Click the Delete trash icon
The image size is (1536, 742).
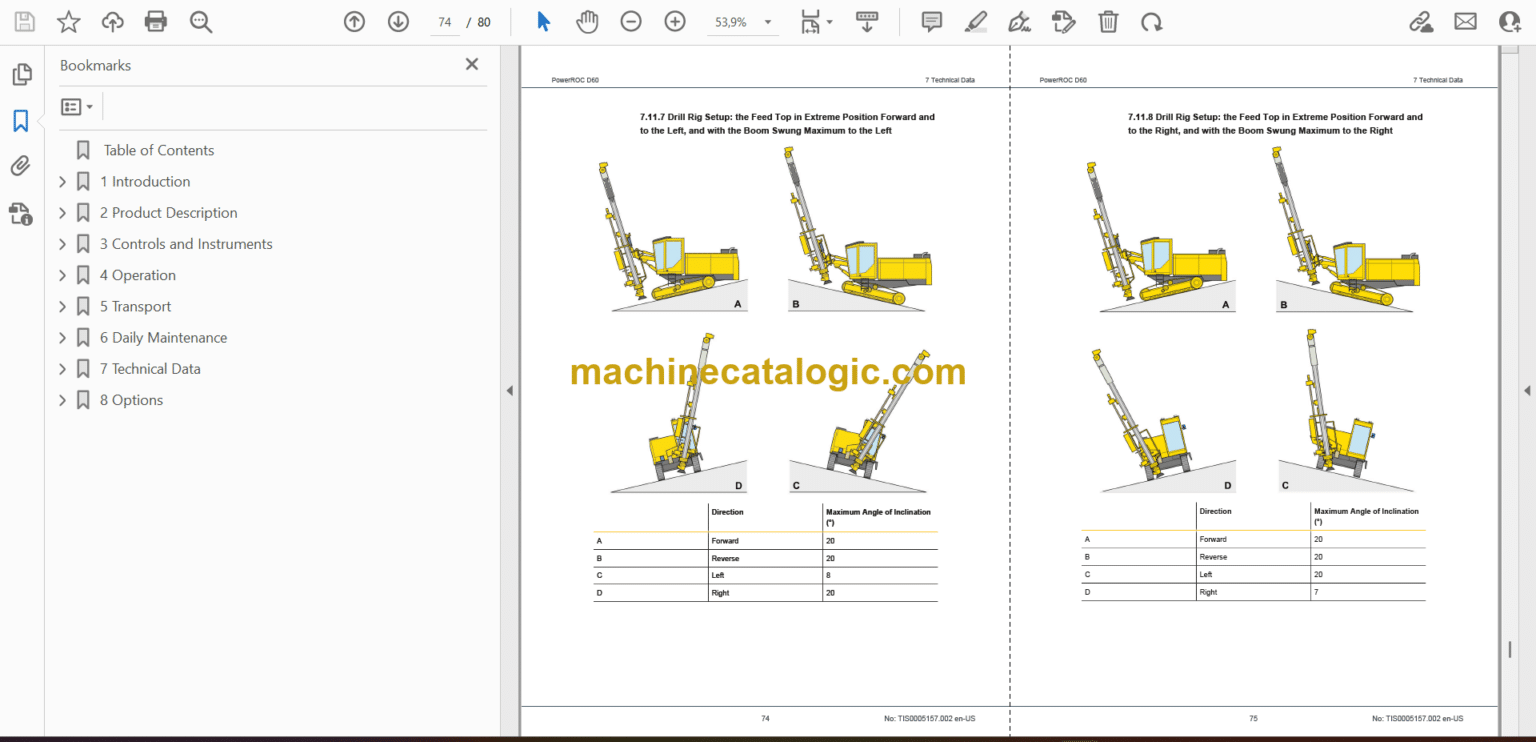pos(1108,22)
